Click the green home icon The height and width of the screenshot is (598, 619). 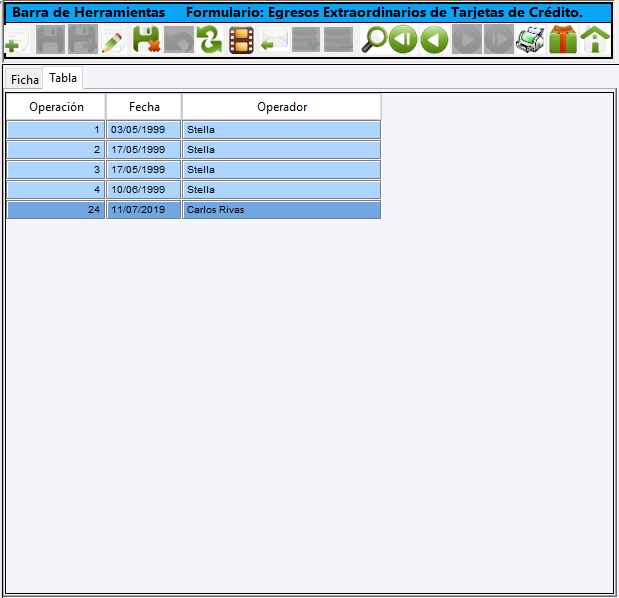[595, 39]
